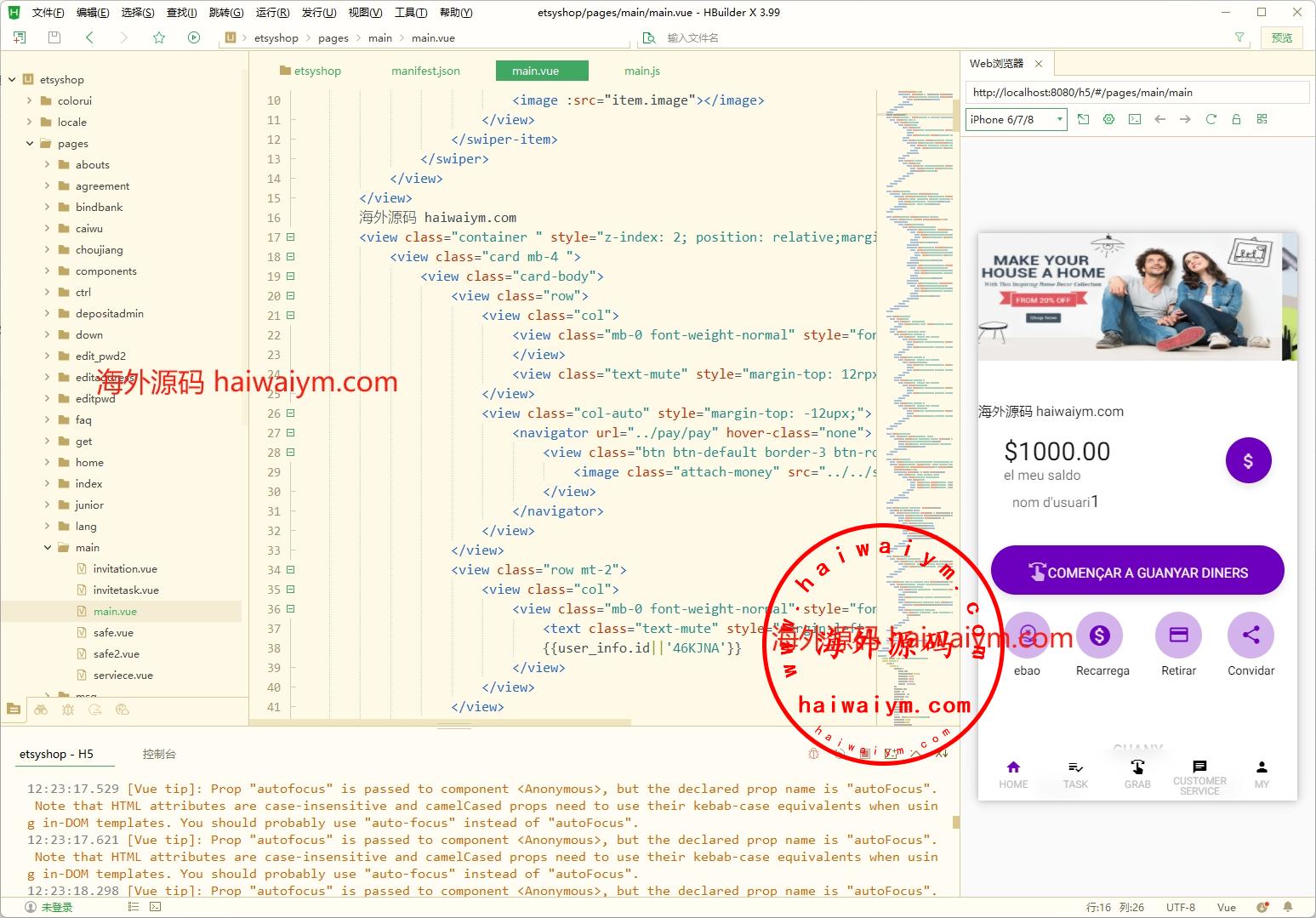Refresh the web browser preview
Screen dimensions: 1316x918
click(x=1211, y=119)
